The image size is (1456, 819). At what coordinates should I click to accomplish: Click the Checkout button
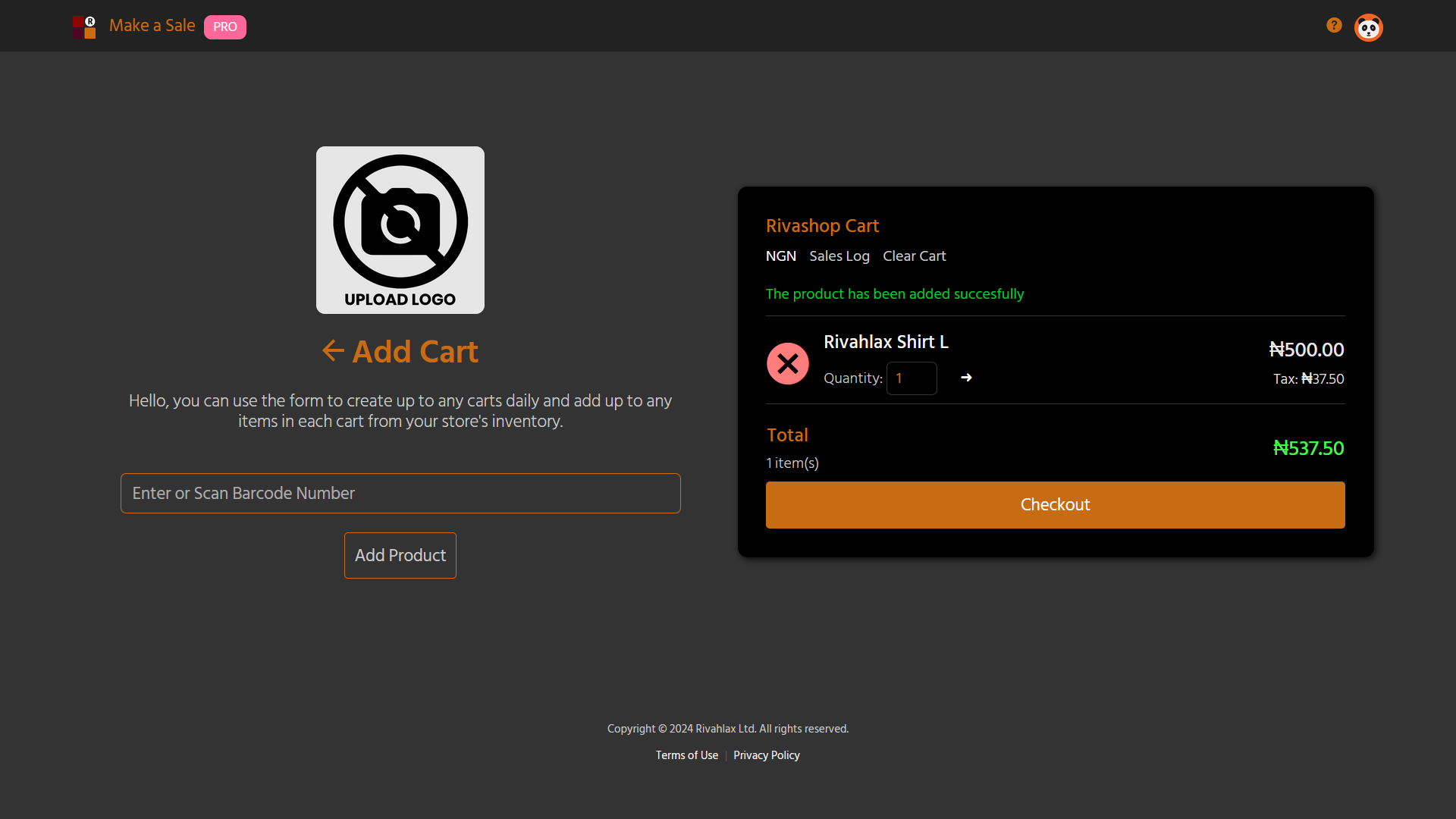pyautogui.click(x=1056, y=505)
